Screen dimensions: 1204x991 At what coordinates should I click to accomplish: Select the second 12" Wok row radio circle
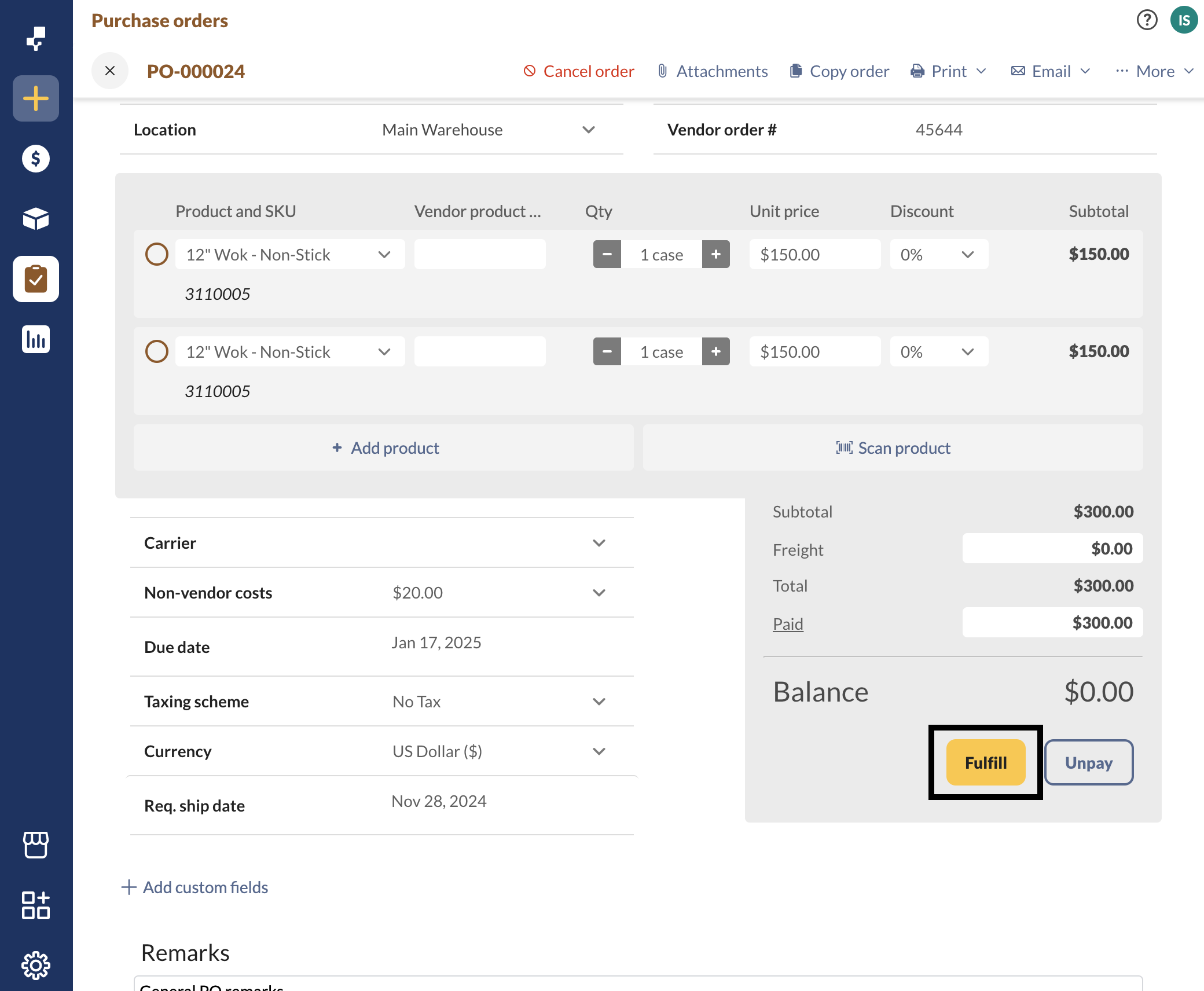[x=156, y=351]
